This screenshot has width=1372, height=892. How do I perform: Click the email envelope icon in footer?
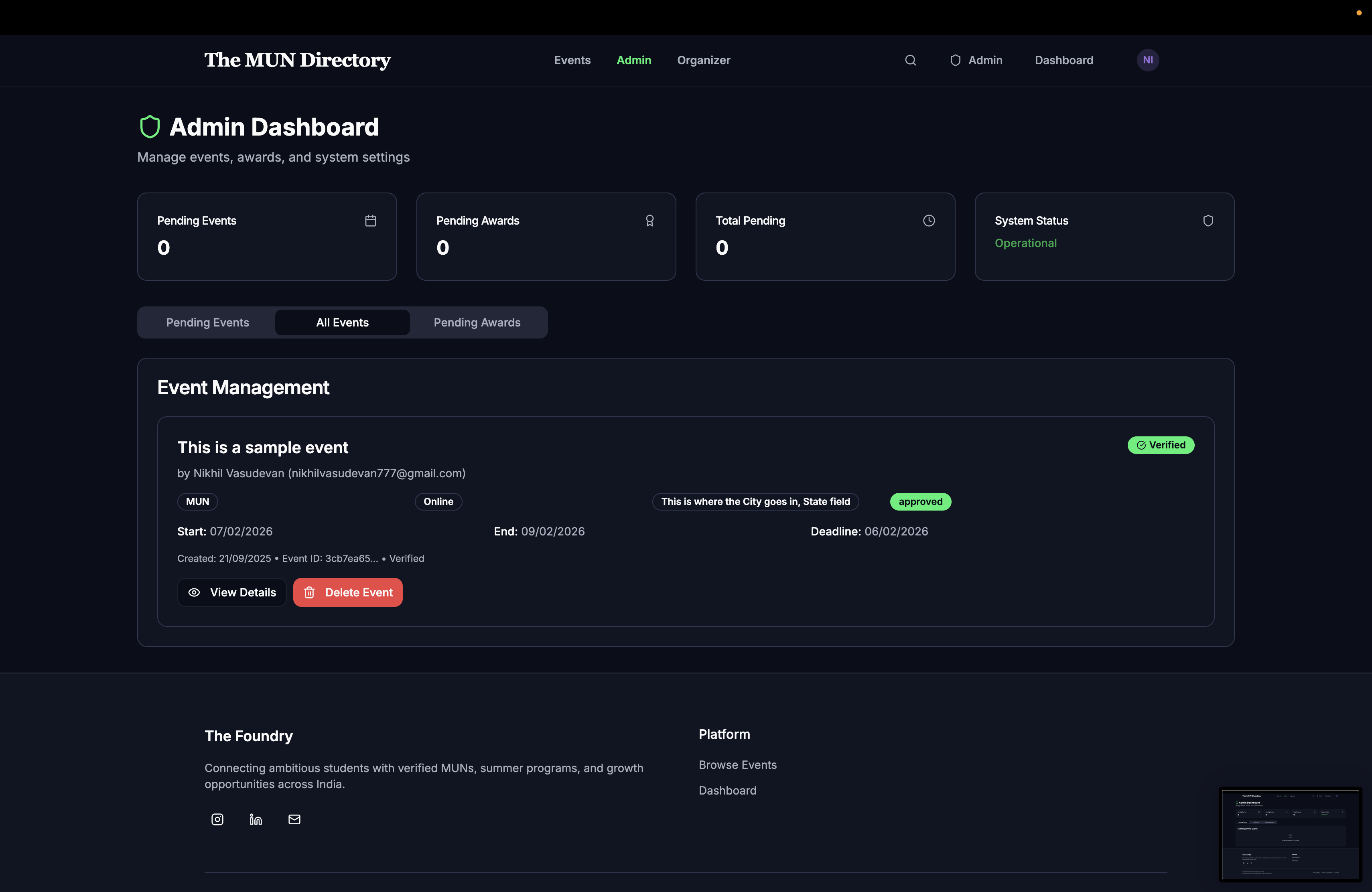[x=294, y=819]
